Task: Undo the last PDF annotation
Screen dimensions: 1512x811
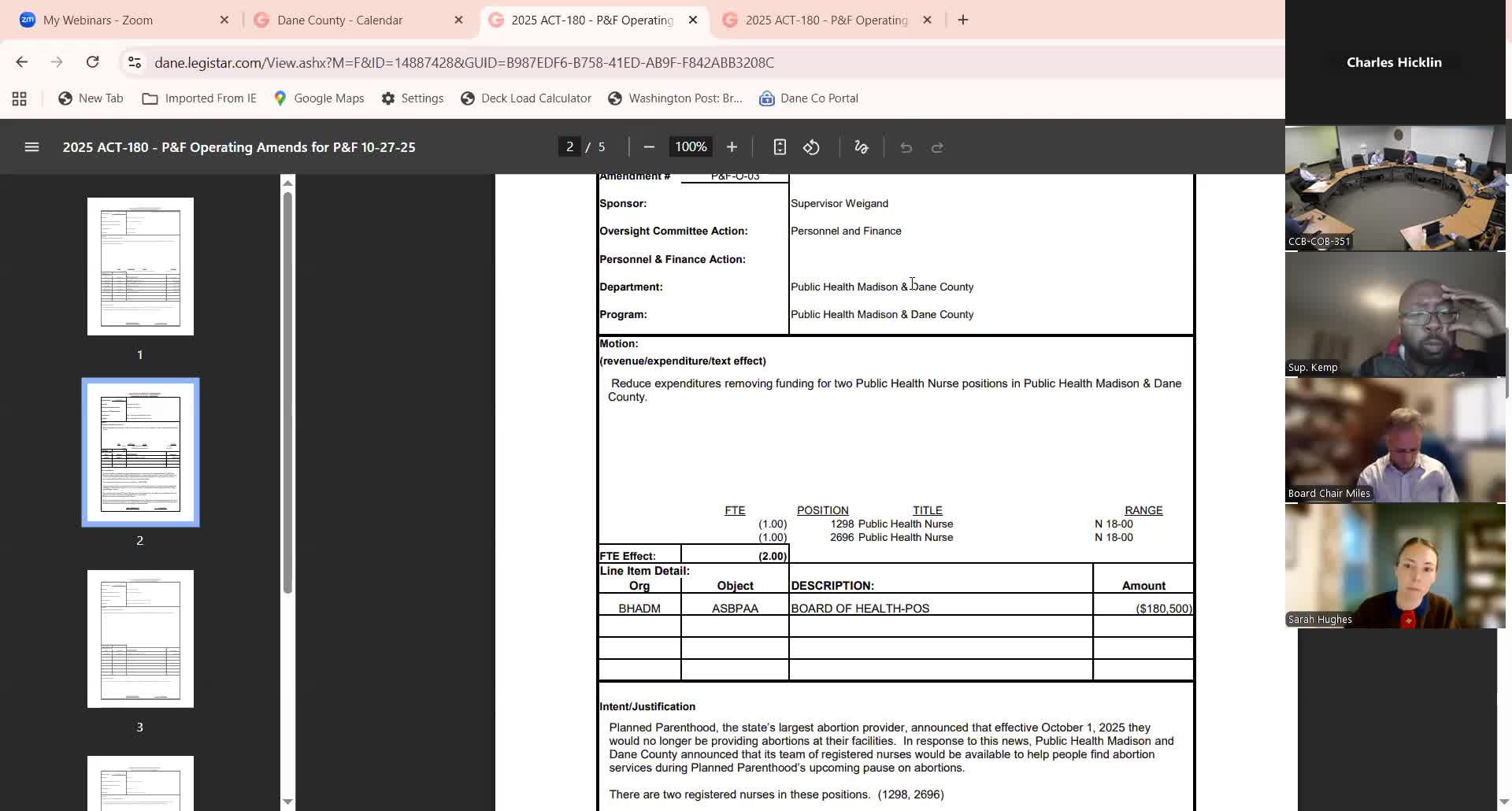Action: click(906, 147)
